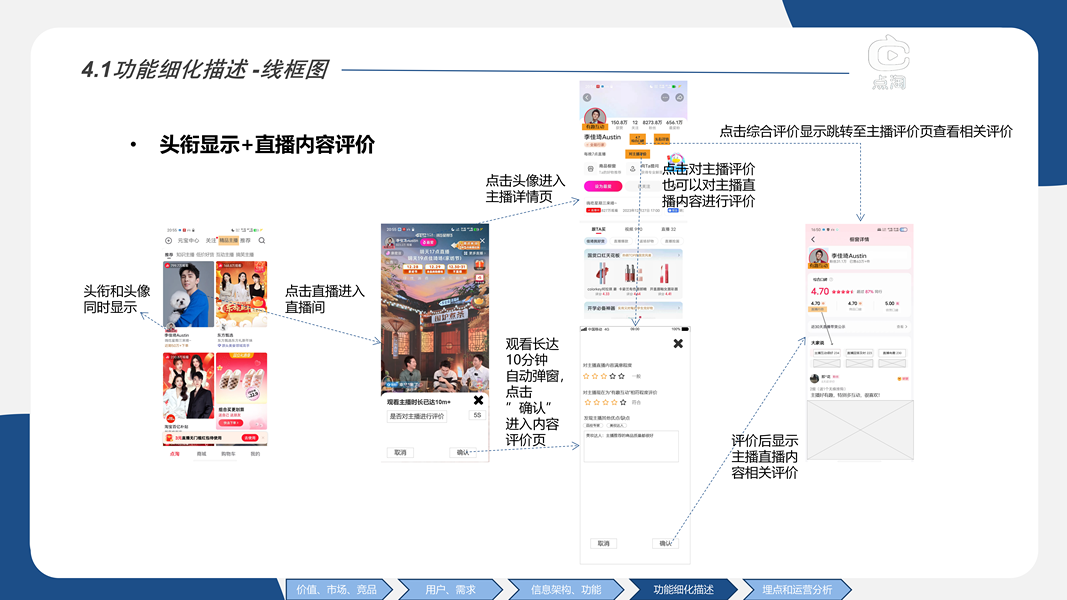Select the 元宝中心 tab in the feed mockup
The height and width of the screenshot is (600, 1067).
point(188,241)
